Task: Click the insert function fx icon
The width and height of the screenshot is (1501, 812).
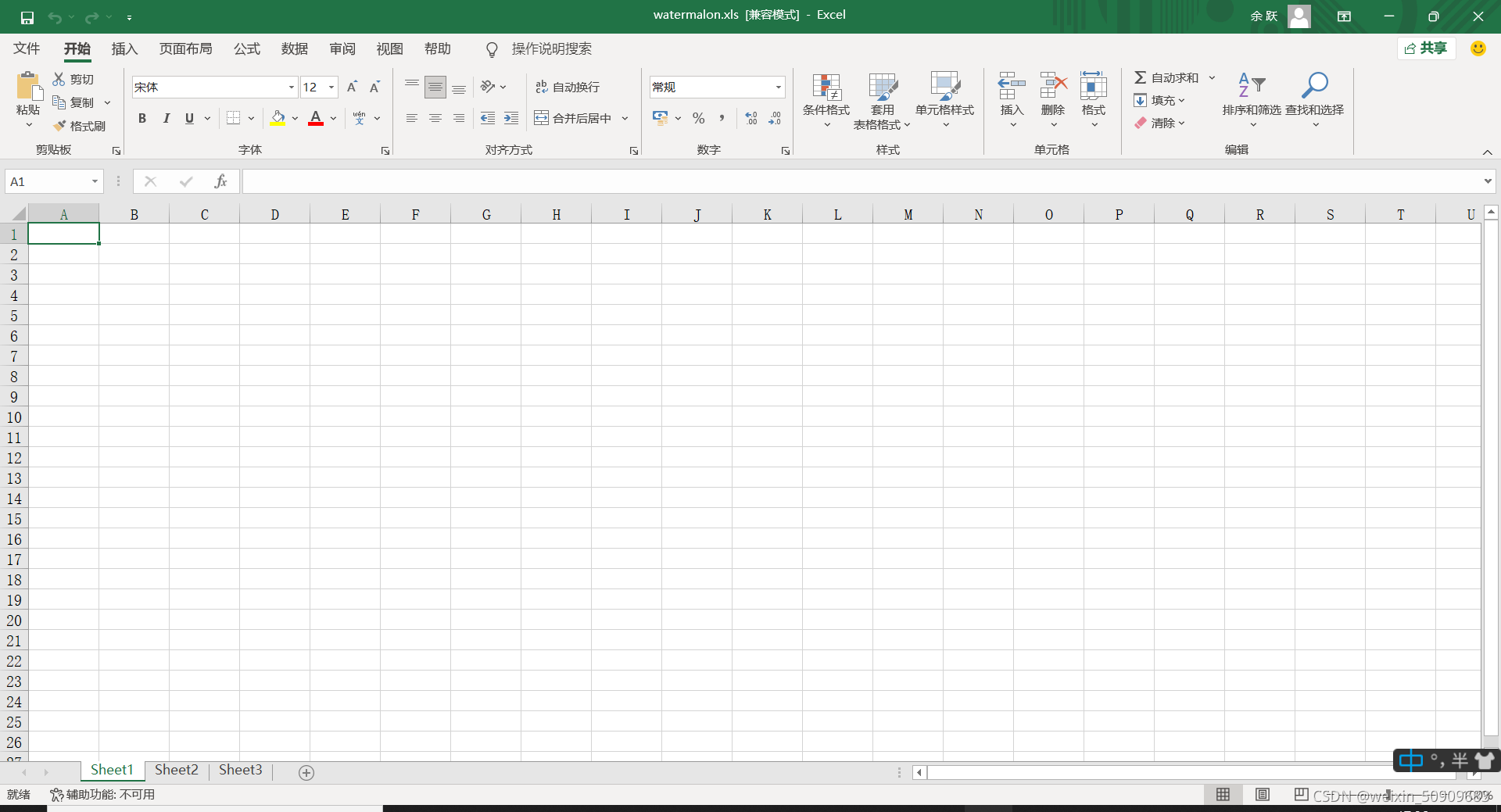Action: [220, 181]
